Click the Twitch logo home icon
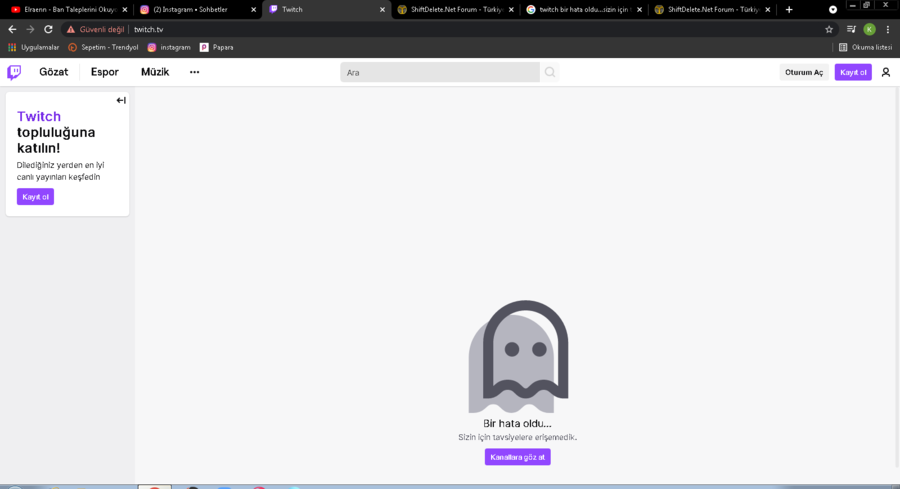 pos(14,72)
